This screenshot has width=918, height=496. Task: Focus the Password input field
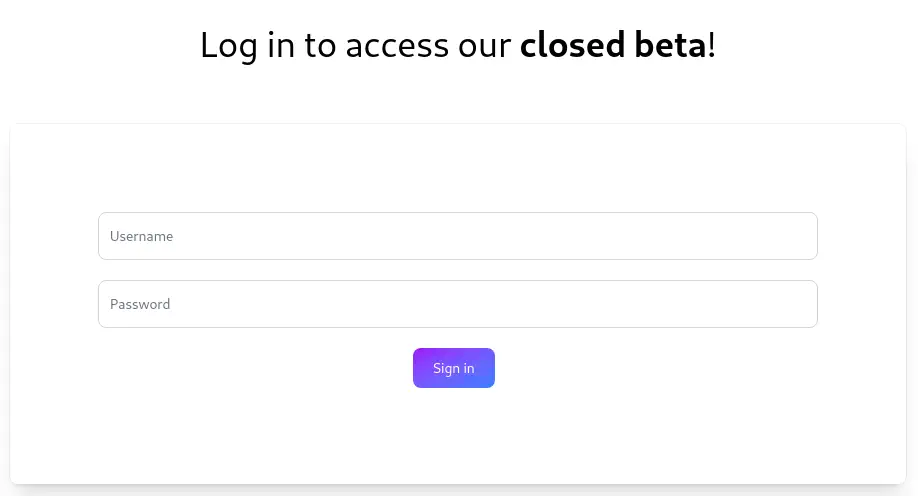457,304
